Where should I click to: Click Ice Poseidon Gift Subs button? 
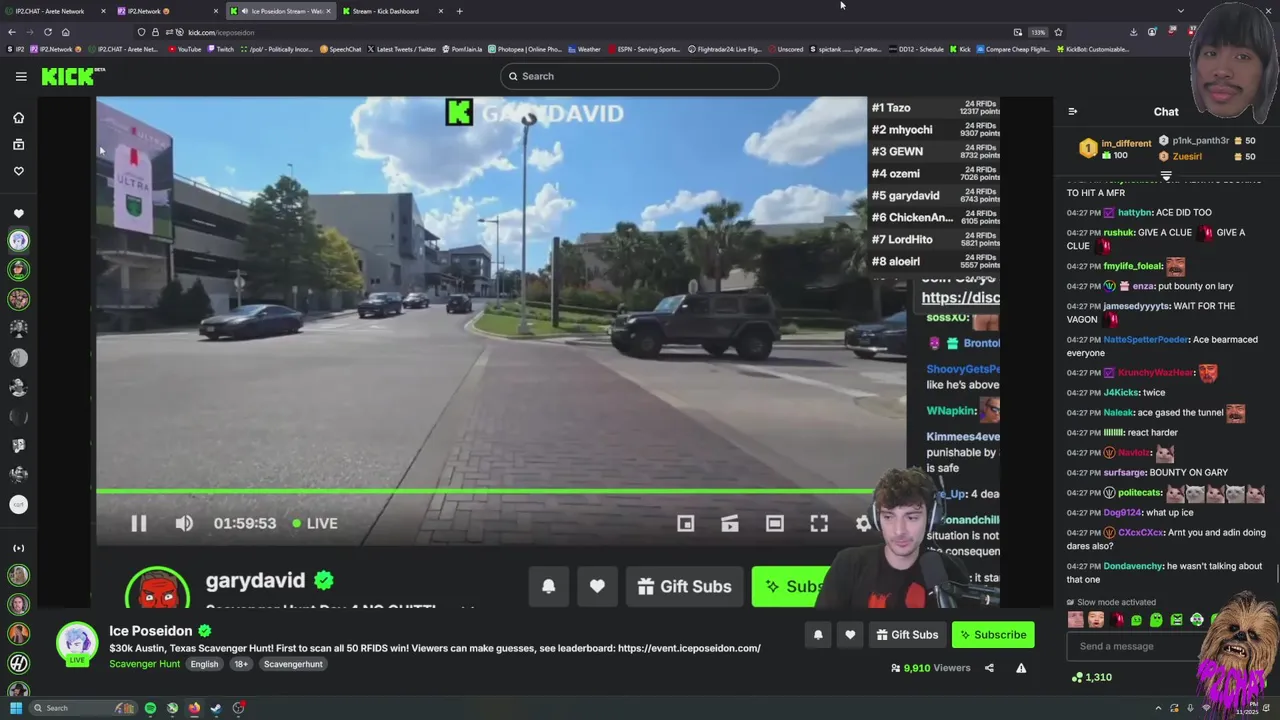(907, 635)
